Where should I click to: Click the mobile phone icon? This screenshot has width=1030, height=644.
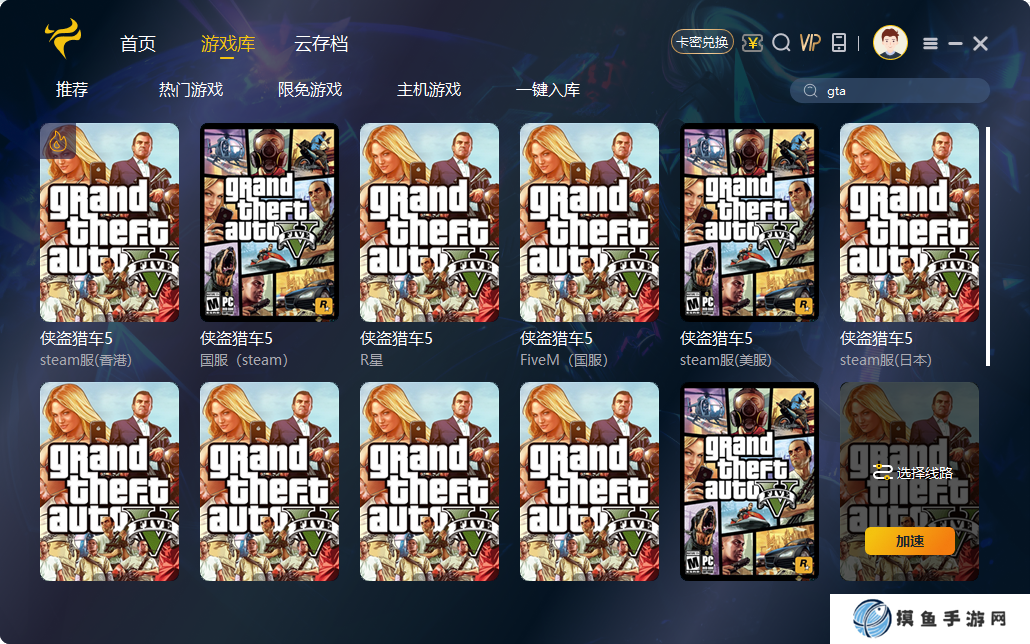coord(839,43)
